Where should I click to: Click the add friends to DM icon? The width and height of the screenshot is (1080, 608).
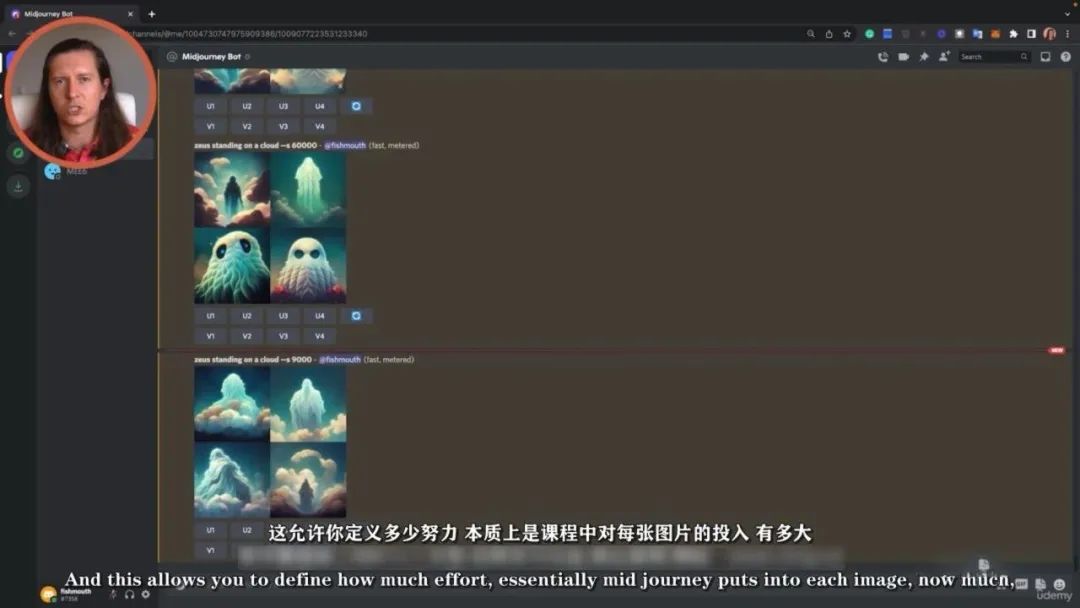click(x=943, y=57)
